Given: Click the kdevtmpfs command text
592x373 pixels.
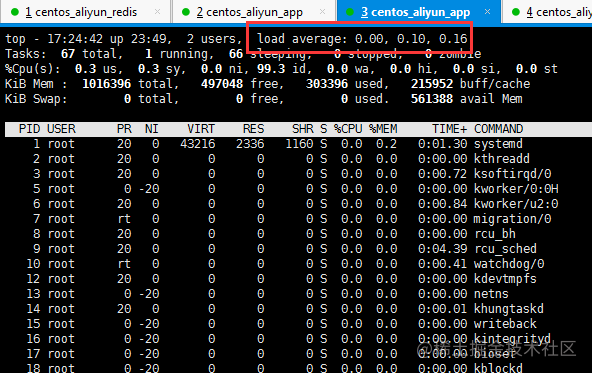Looking at the screenshot, I should (x=505, y=279).
